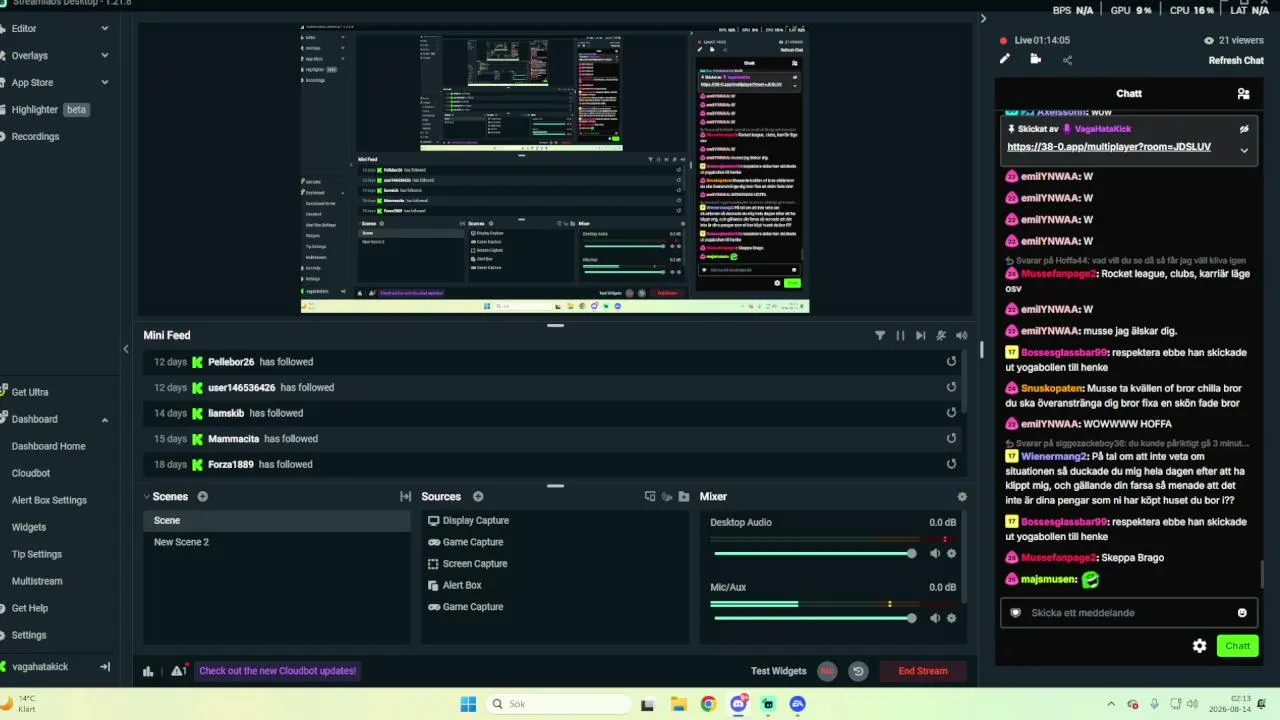The height and width of the screenshot is (720, 1280).
Task: Open the emoji picker in the chat box
Action: 1242,613
